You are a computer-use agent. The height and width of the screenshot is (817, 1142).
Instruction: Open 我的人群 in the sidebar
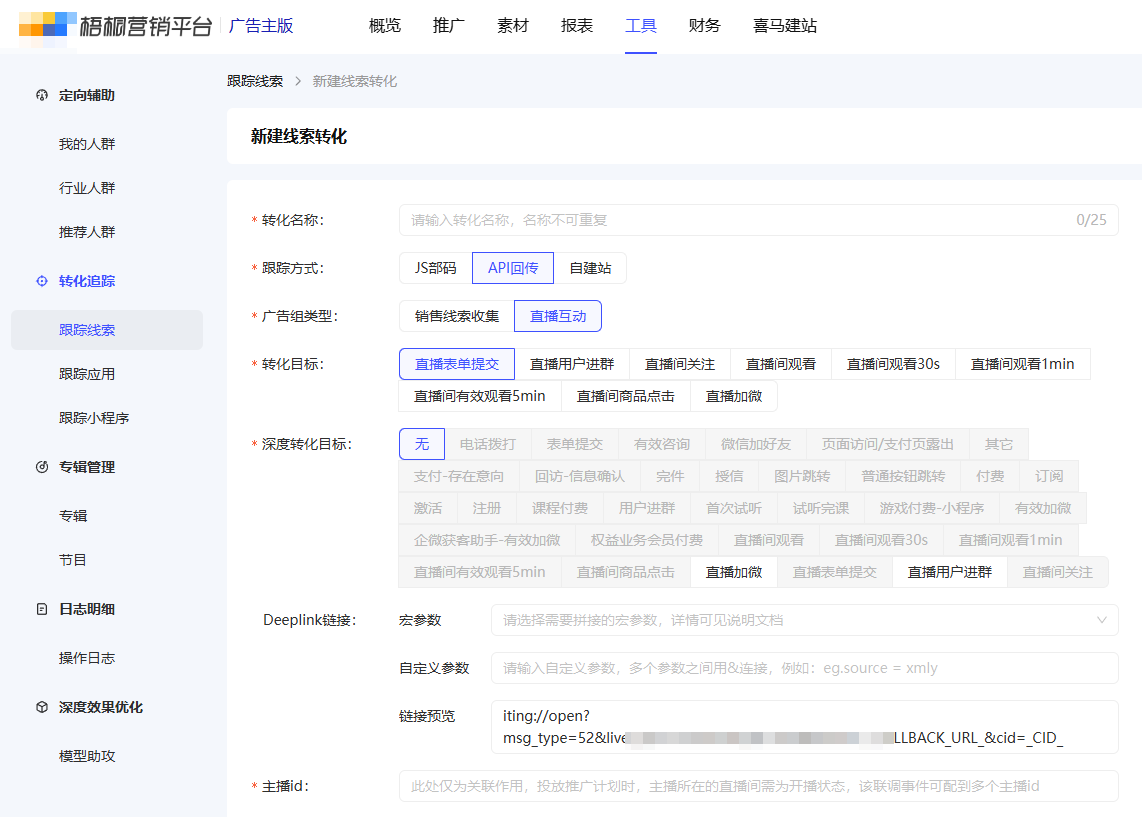[87, 144]
